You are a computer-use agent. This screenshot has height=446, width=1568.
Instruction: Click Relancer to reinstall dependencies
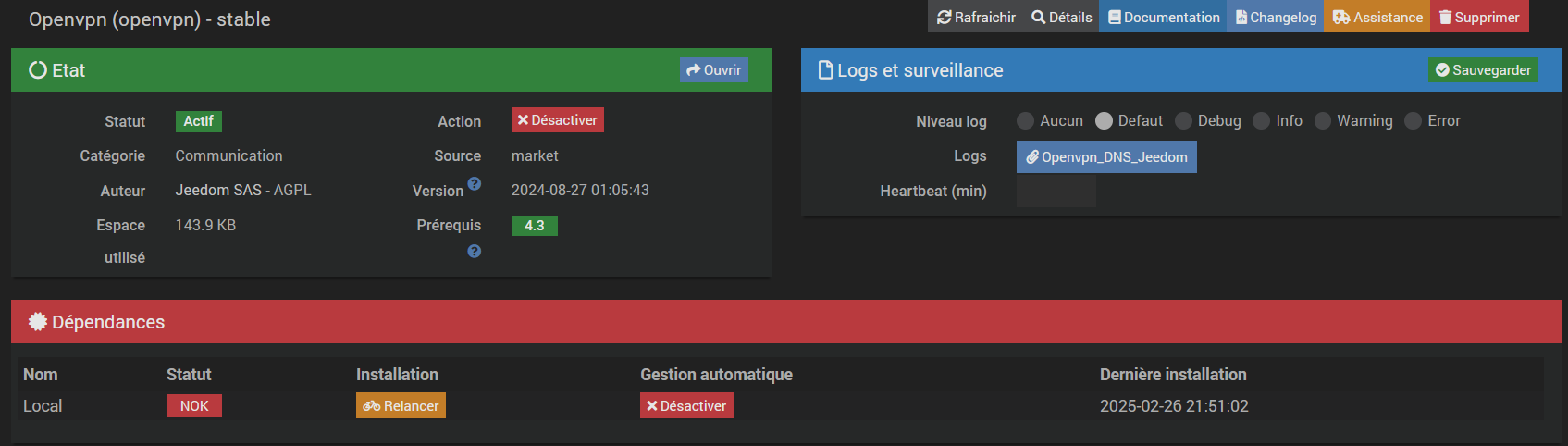point(401,405)
